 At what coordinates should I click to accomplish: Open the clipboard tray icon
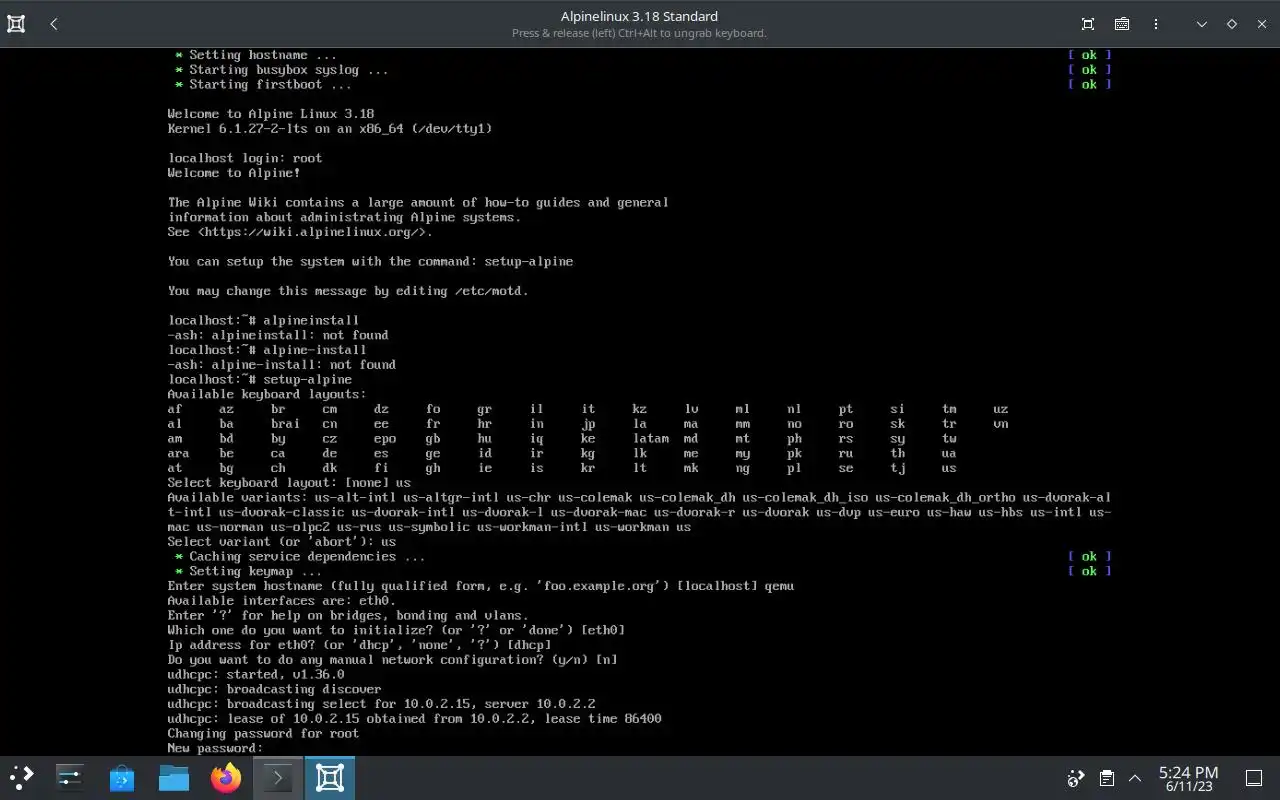(1106, 778)
